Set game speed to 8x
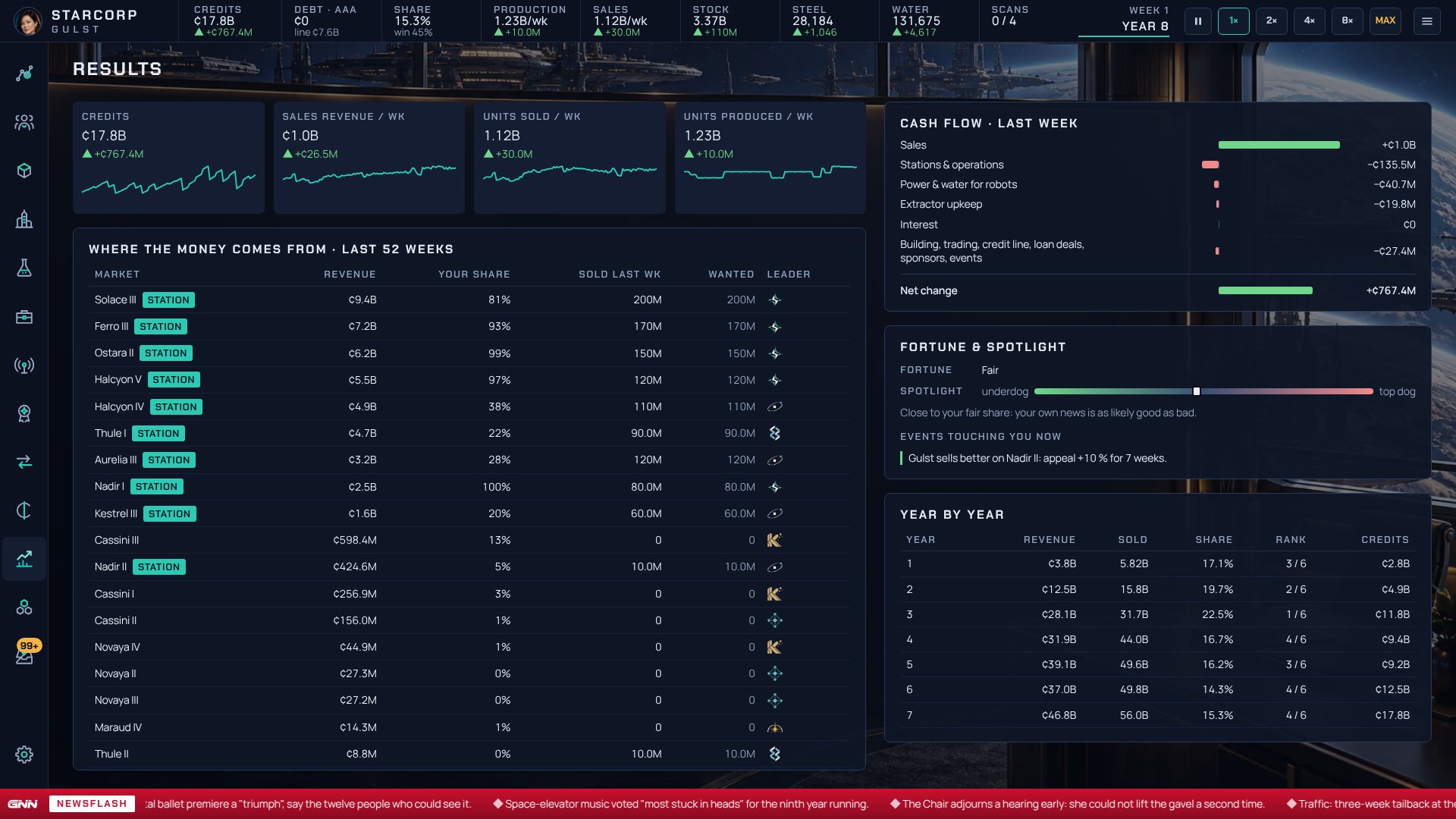The width and height of the screenshot is (1456, 819). 1348,21
